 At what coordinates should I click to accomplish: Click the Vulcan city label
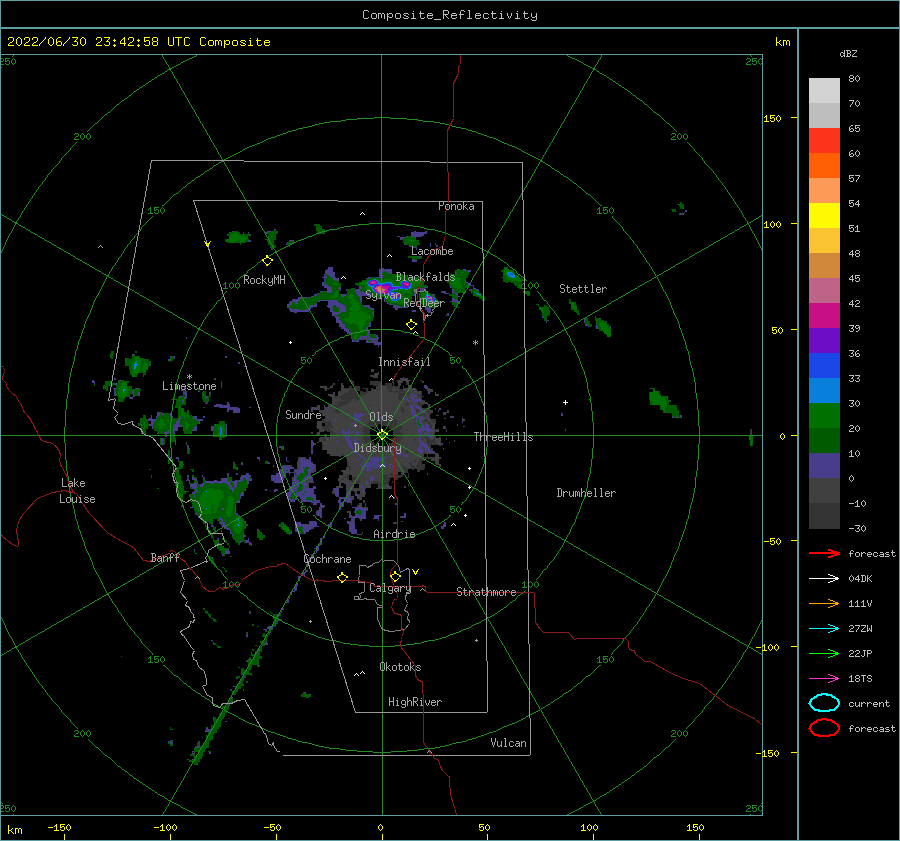pos(509,743)
